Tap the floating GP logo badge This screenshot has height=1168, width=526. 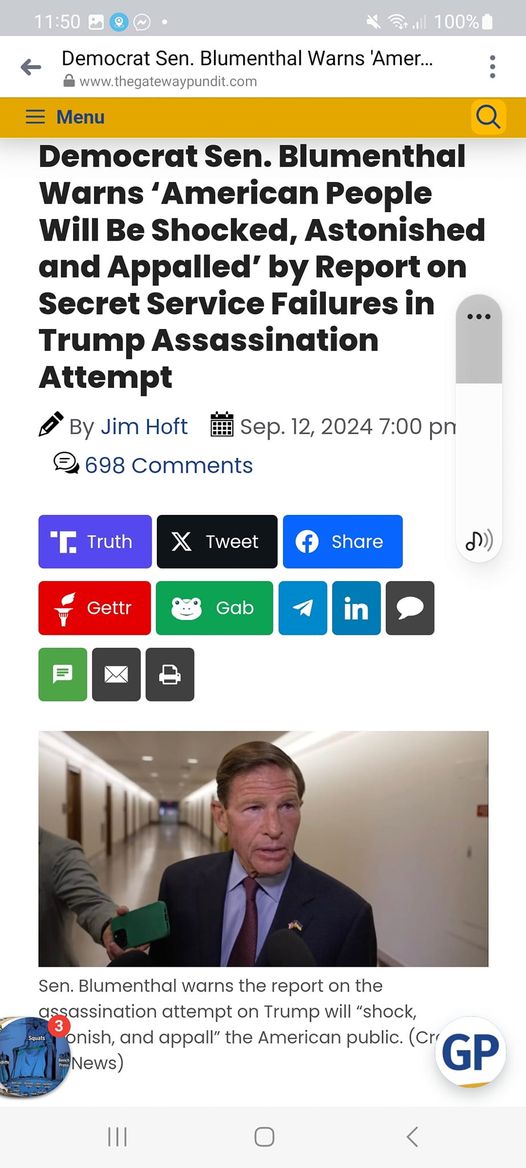tap(471, 1052)
